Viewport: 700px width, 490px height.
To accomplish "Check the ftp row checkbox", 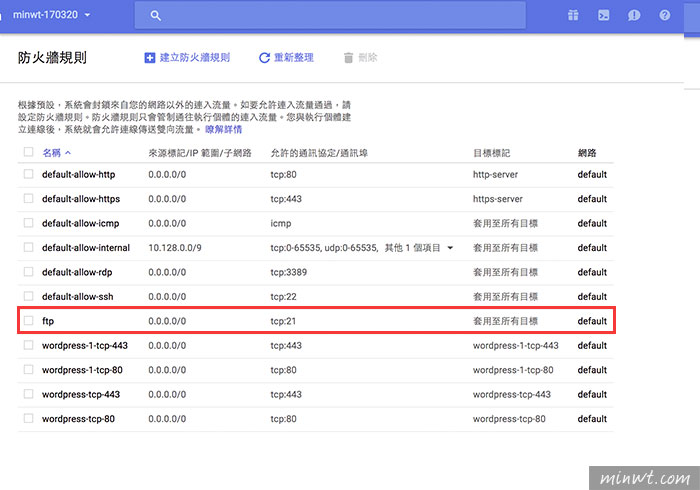I will pyautogui.click(x=28, y=320).
